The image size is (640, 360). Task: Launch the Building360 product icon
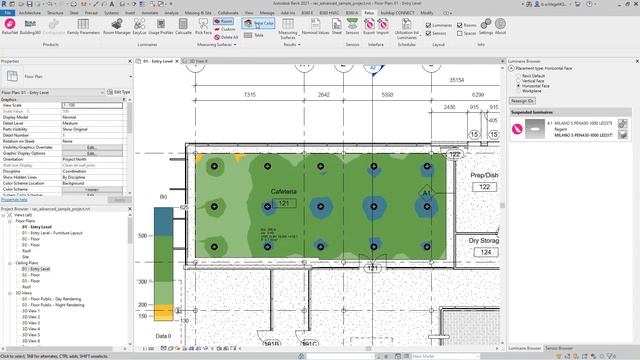30,26
